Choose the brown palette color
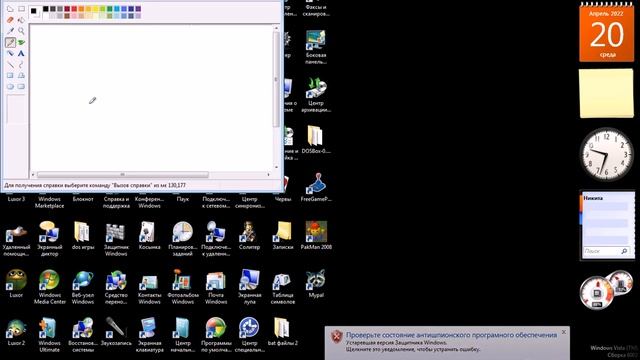This screenshot has height=360, width=640. coord(67,16)
